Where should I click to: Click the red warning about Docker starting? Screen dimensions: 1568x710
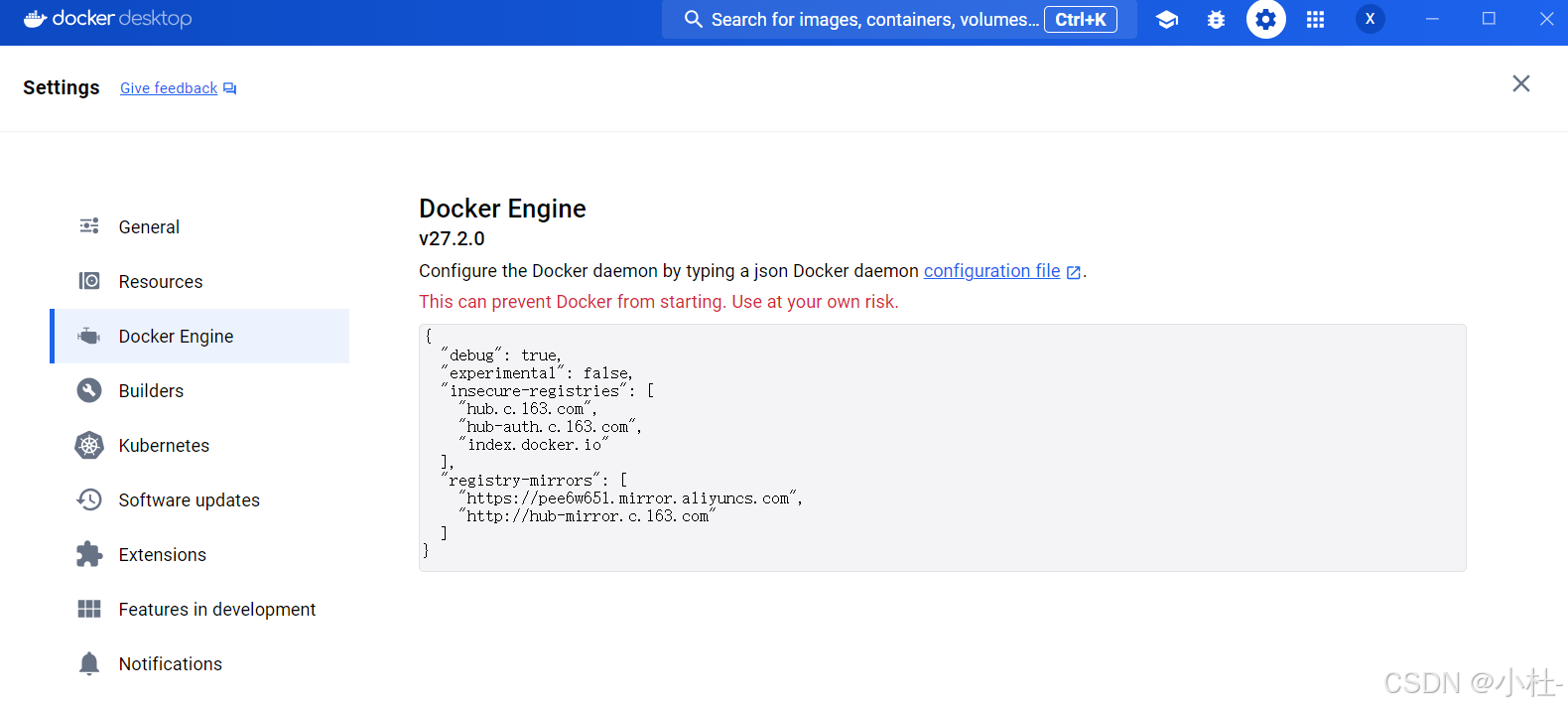click(x=659, y=302)
